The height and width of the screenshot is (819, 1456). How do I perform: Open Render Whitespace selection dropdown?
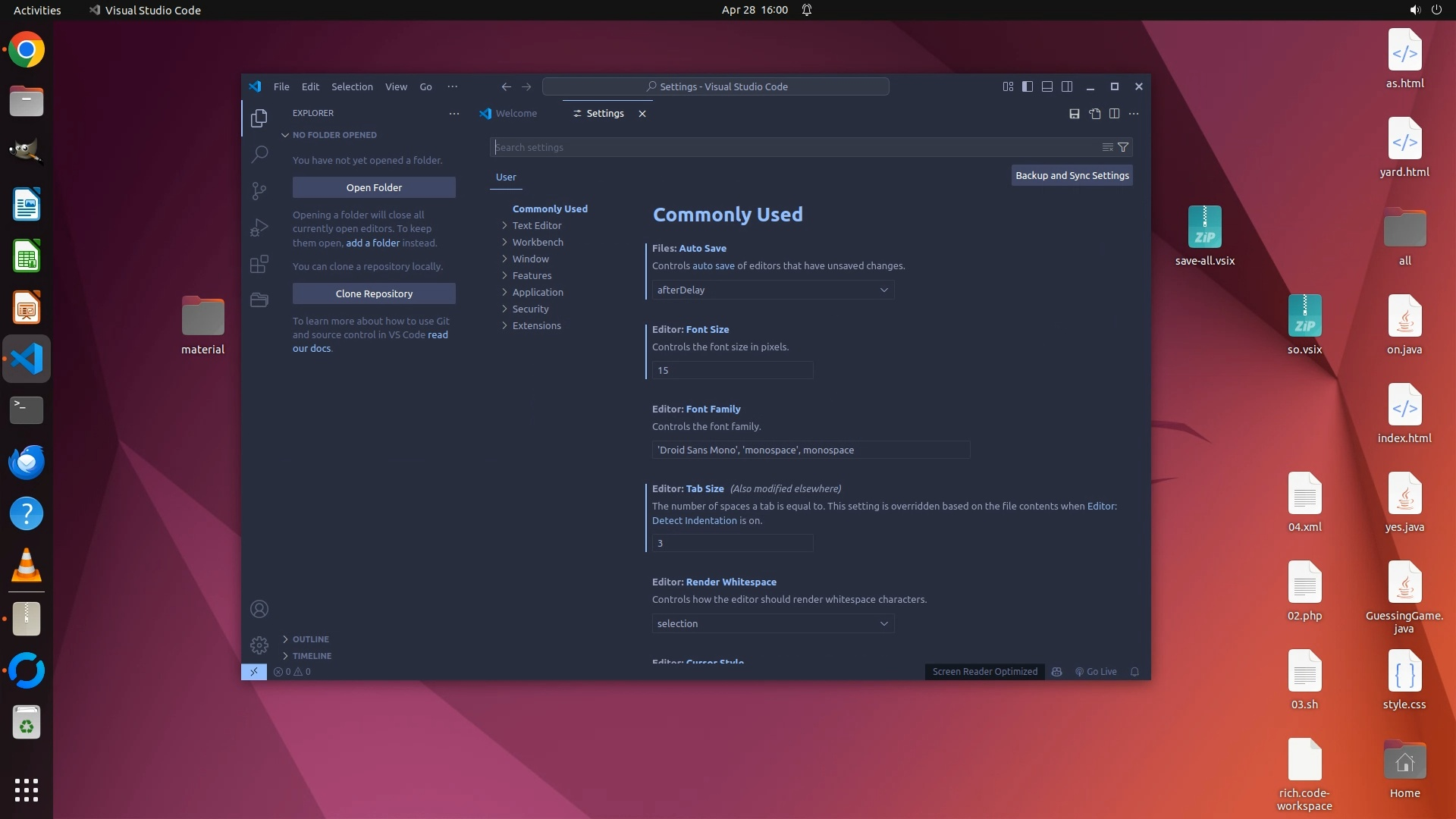point(772,623)
